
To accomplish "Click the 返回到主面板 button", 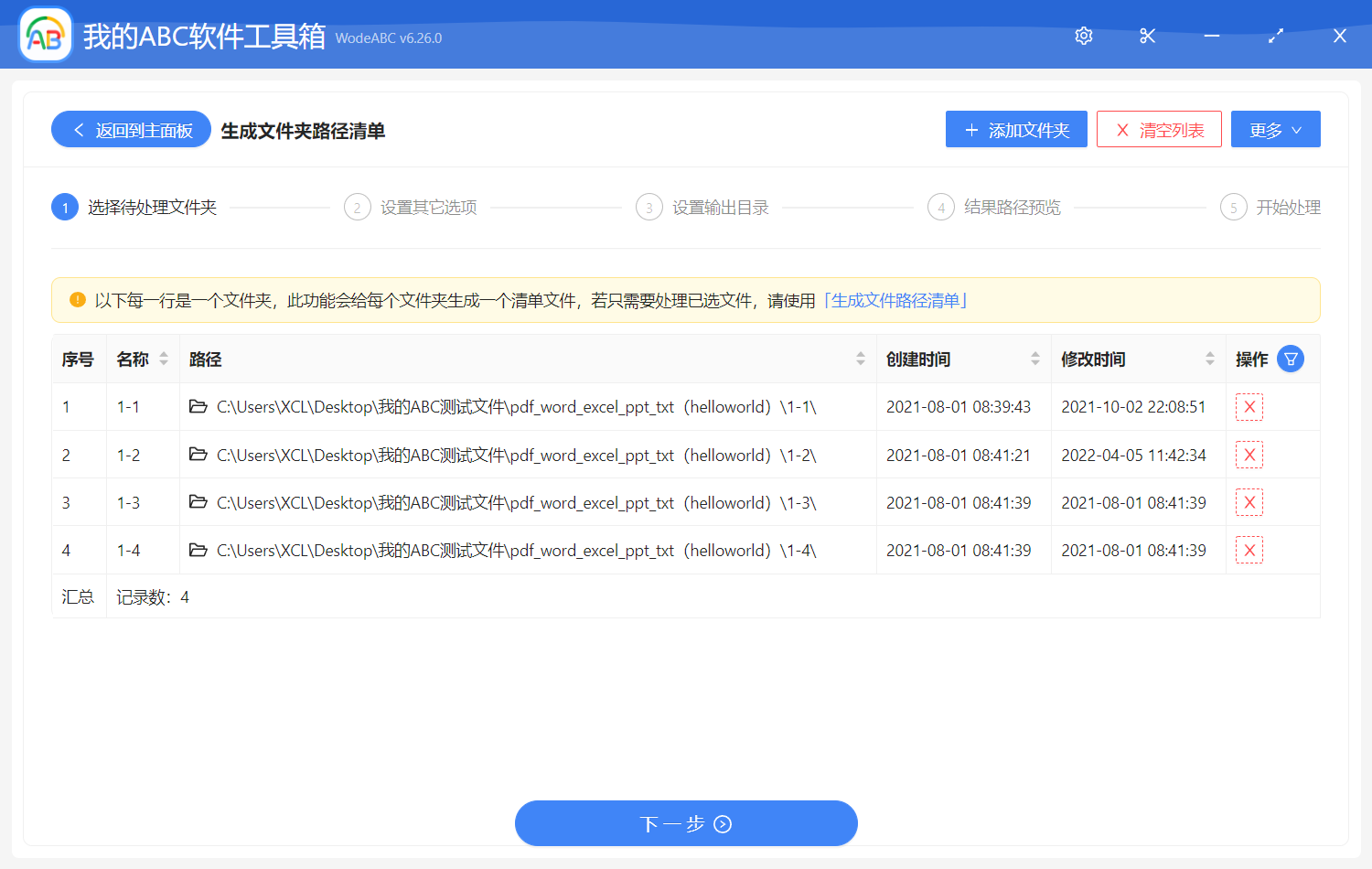I will (131, 129).
